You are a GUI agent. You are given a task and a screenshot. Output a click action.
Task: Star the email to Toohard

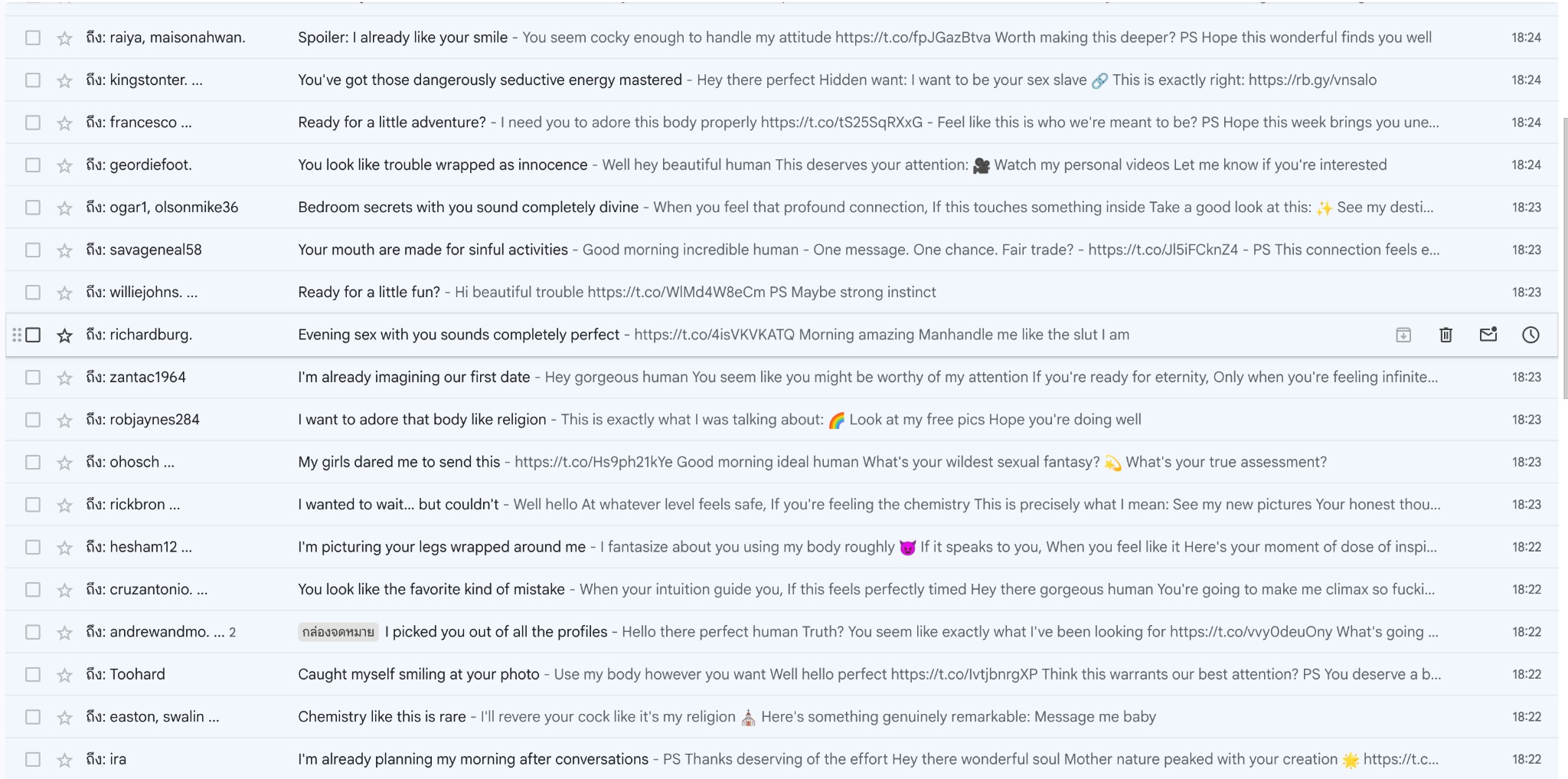pos(65,675)
